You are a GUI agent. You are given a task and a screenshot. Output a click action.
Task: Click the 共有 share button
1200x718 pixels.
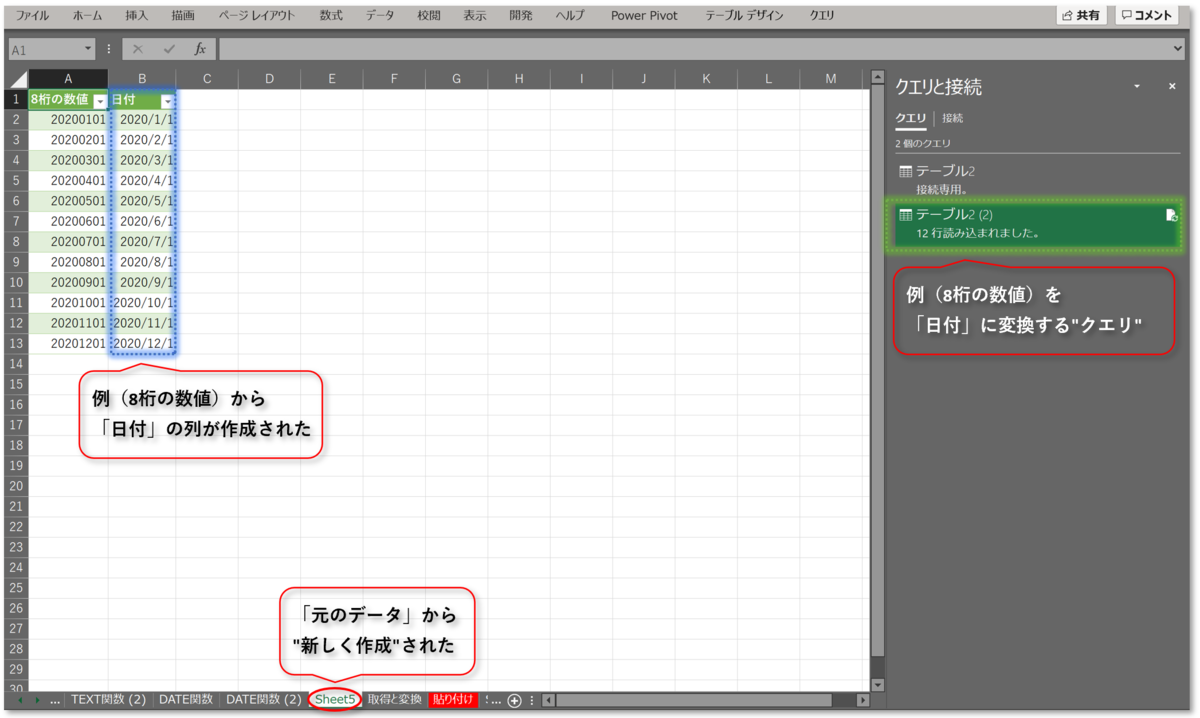[1082, 16]
